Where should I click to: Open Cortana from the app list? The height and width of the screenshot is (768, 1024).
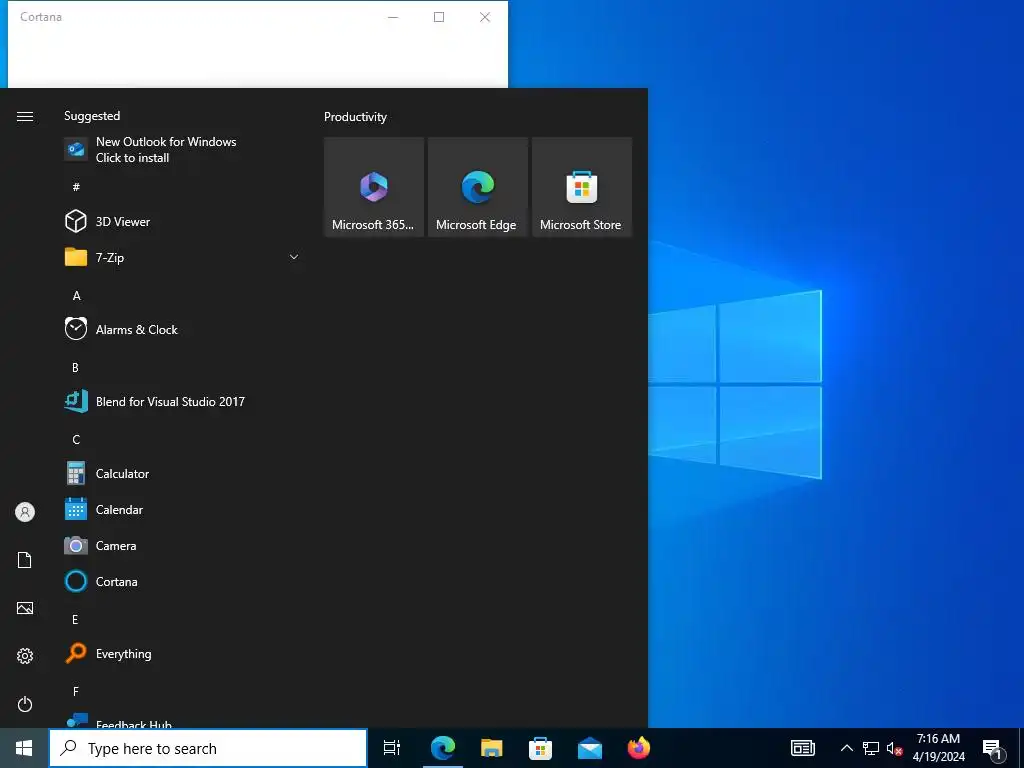click(182, 581)
